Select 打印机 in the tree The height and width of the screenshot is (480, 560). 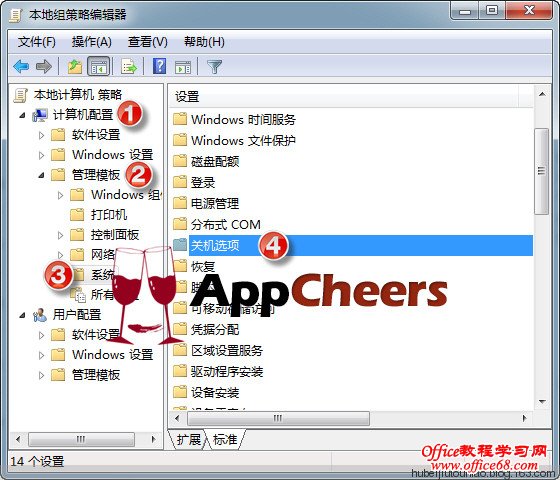109,215
